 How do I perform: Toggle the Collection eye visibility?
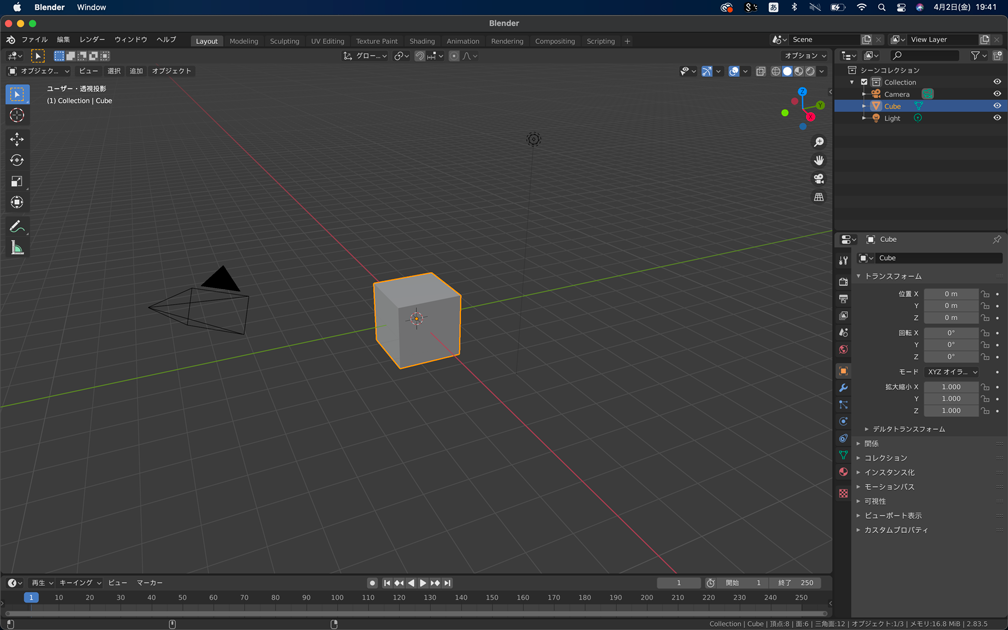pyautogui.click(x=997, y=82)
